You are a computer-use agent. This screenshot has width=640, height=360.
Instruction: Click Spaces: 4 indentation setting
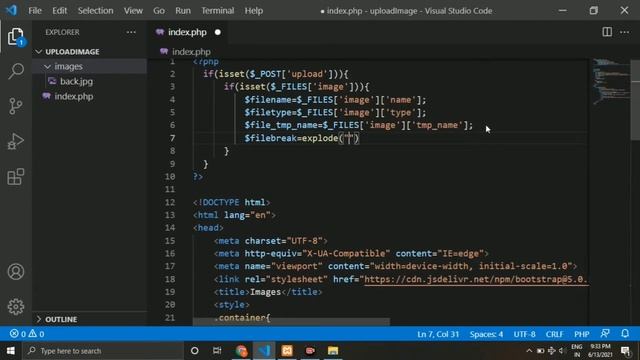click(486, 334)
